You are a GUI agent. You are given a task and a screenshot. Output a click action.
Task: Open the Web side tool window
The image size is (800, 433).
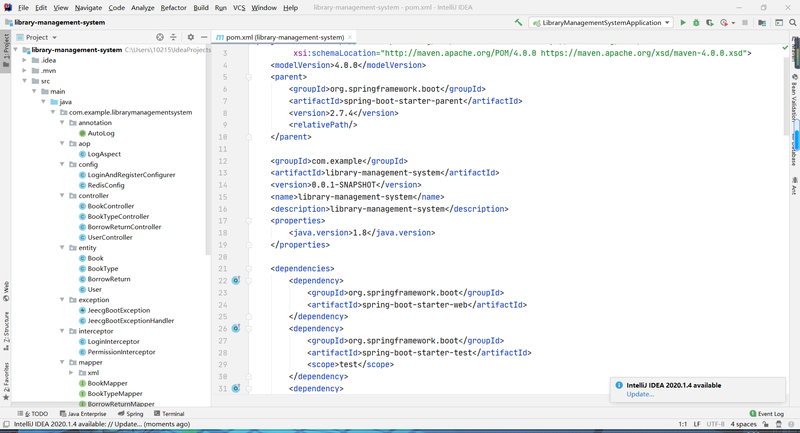6,291
